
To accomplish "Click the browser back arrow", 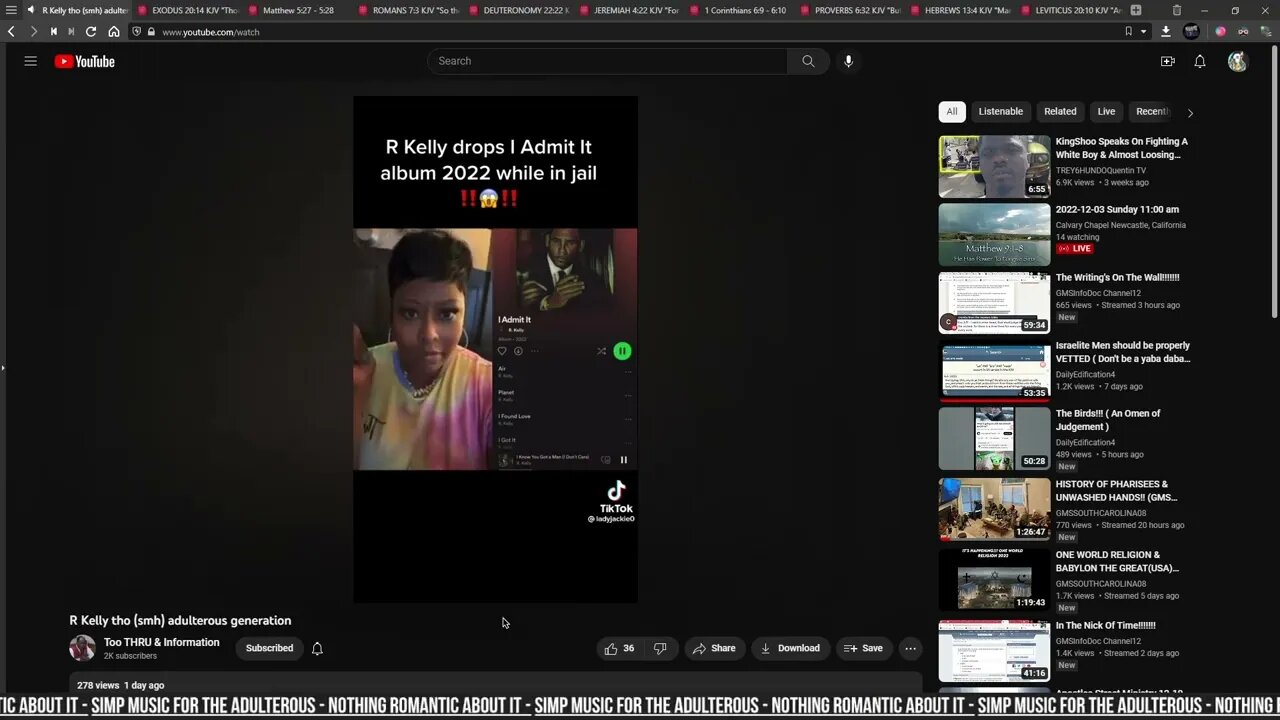I will click(11, 32).
